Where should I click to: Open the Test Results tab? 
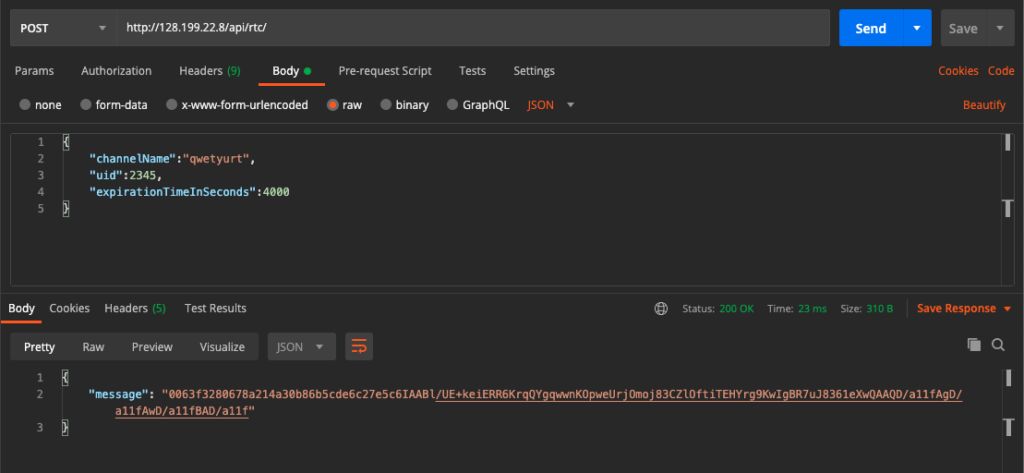216,308
